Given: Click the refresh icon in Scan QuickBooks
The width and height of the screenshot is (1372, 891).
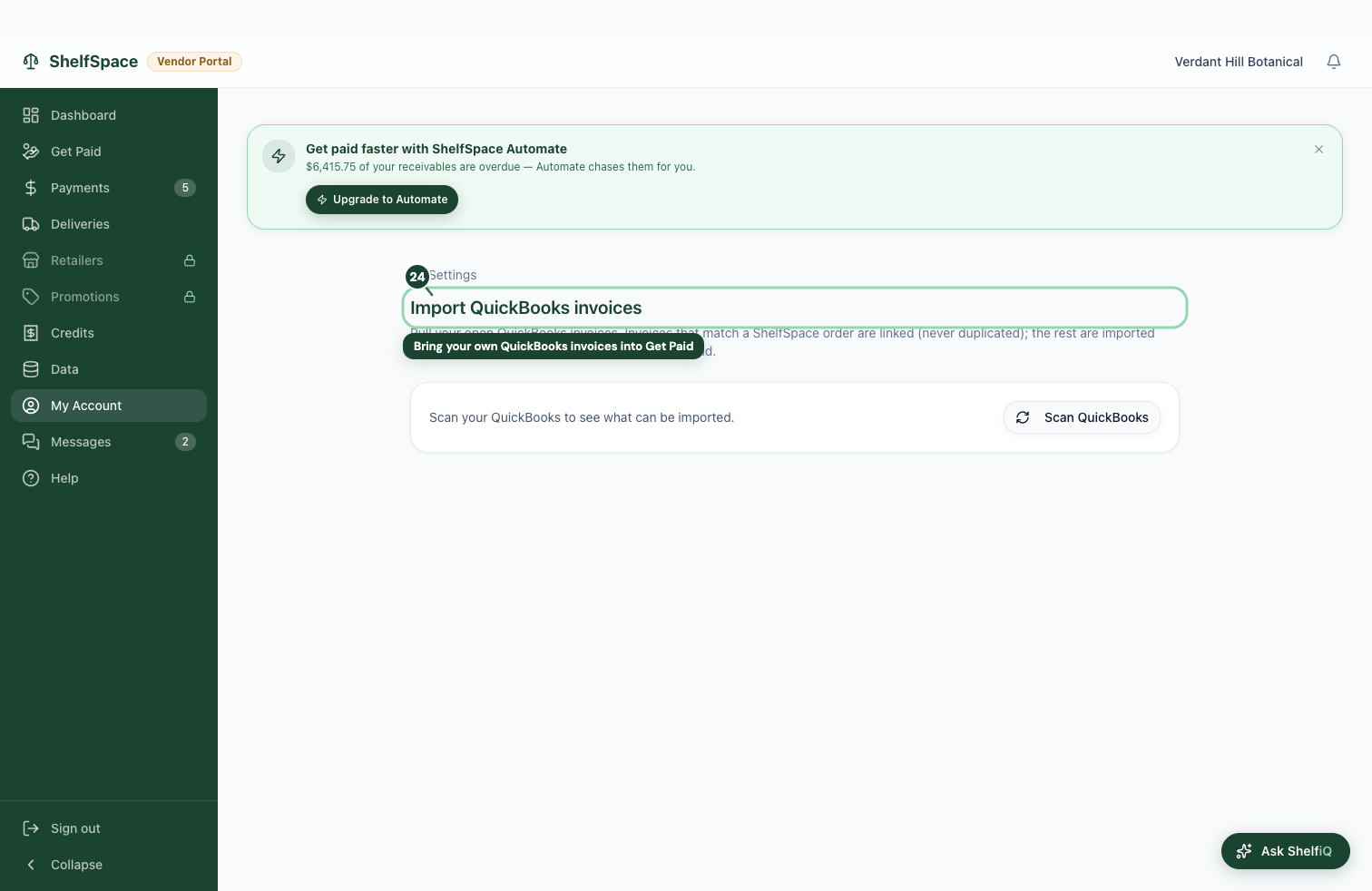Looking at the screenshot, I should tap(1023, 417).
